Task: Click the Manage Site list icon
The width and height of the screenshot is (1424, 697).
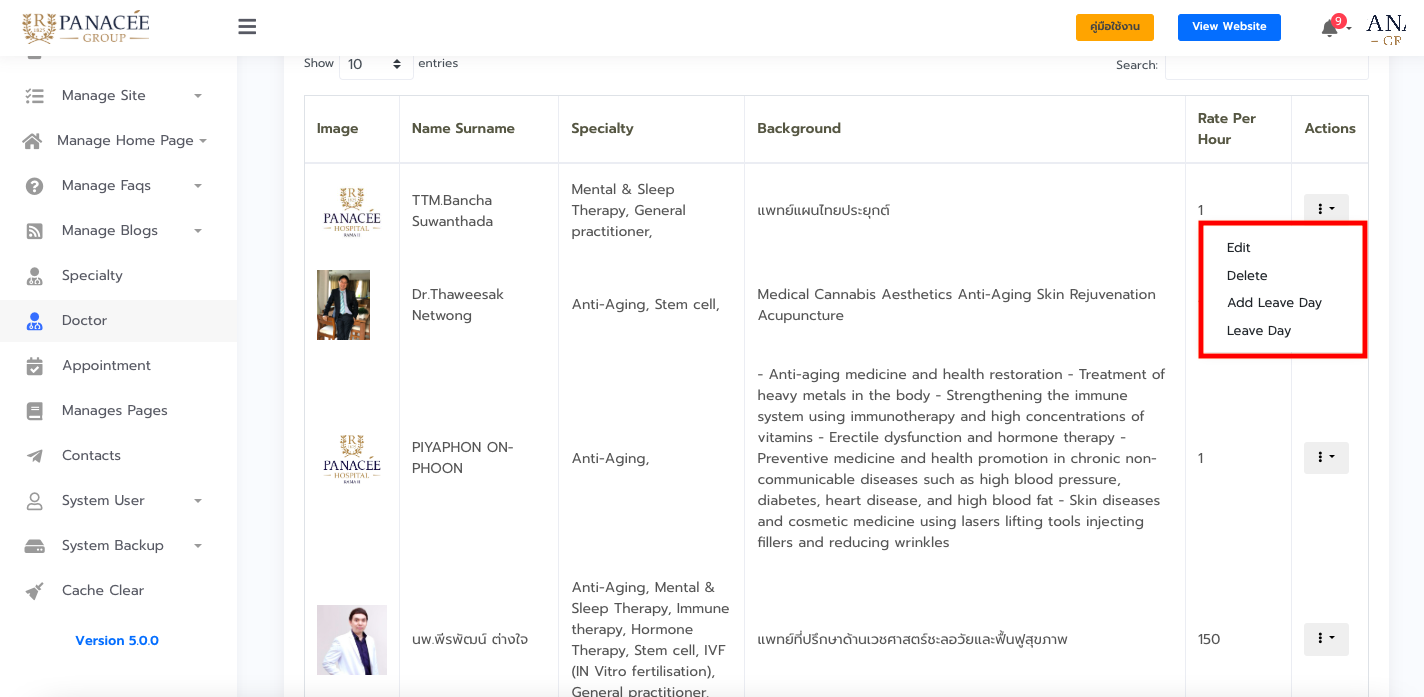Action: (34, 96)
